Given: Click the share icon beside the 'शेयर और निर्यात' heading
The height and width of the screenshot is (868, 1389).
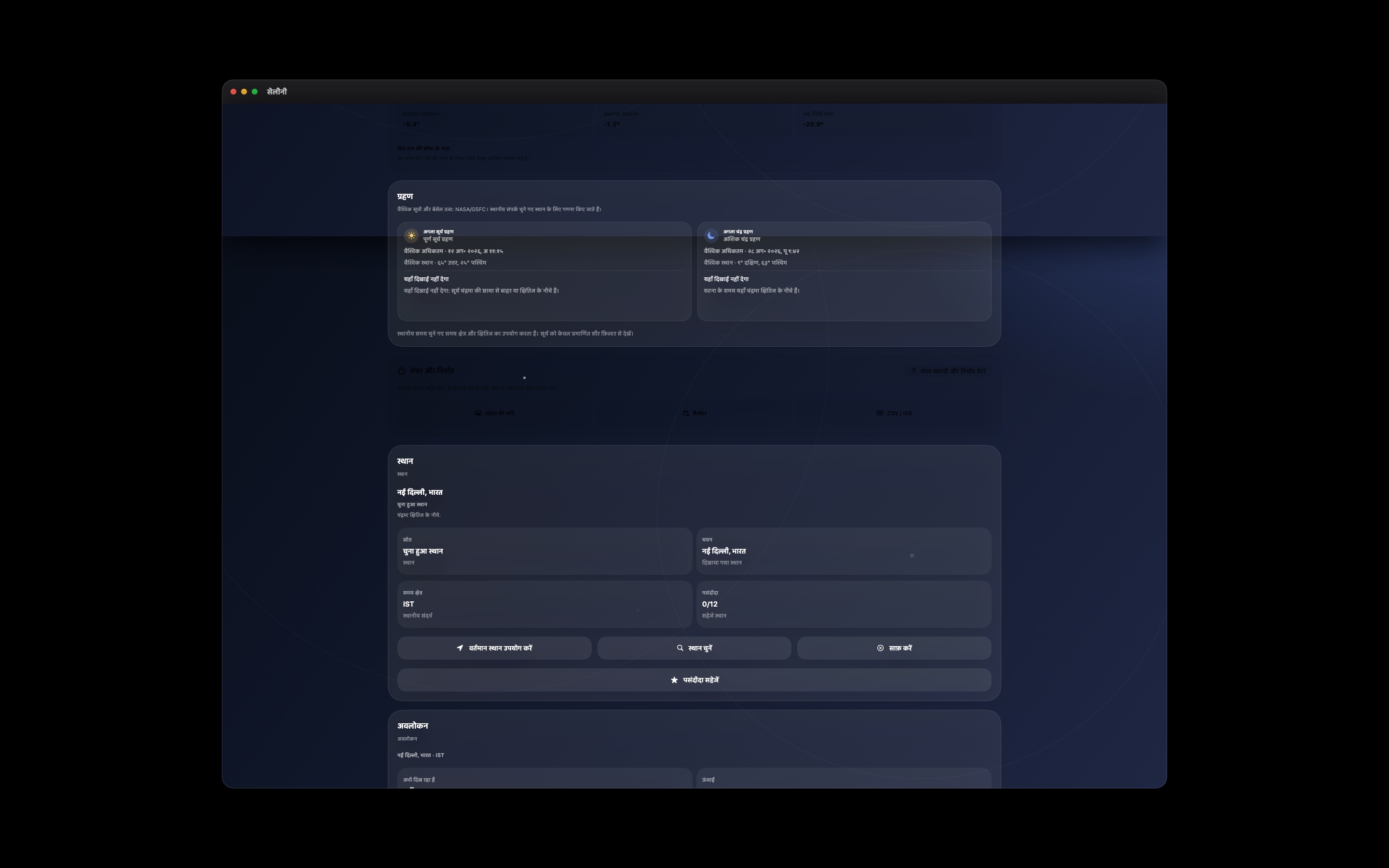Looking at the screenshot, I should click(x=402, y=371).
